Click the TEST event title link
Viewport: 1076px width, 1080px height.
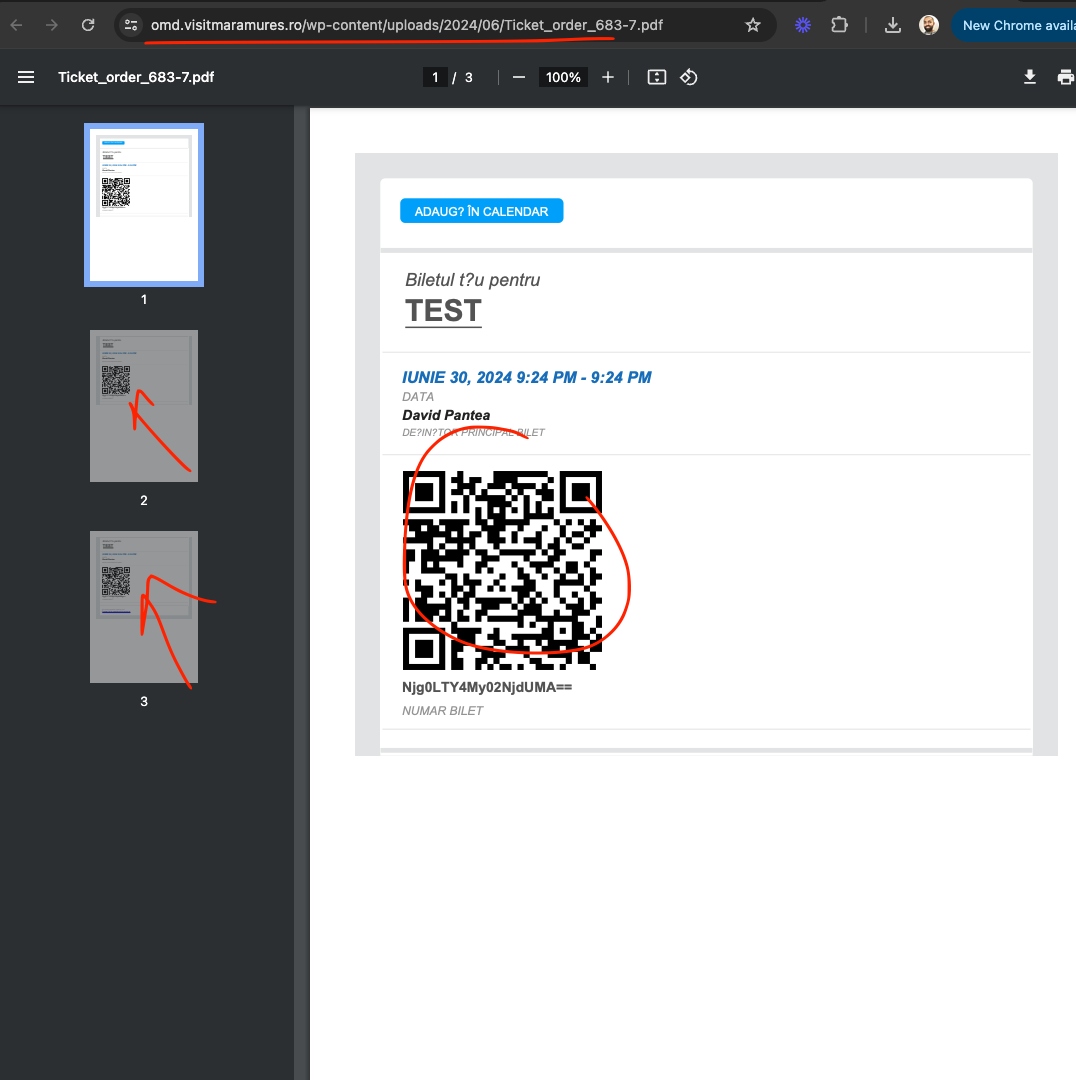(443, 311)
